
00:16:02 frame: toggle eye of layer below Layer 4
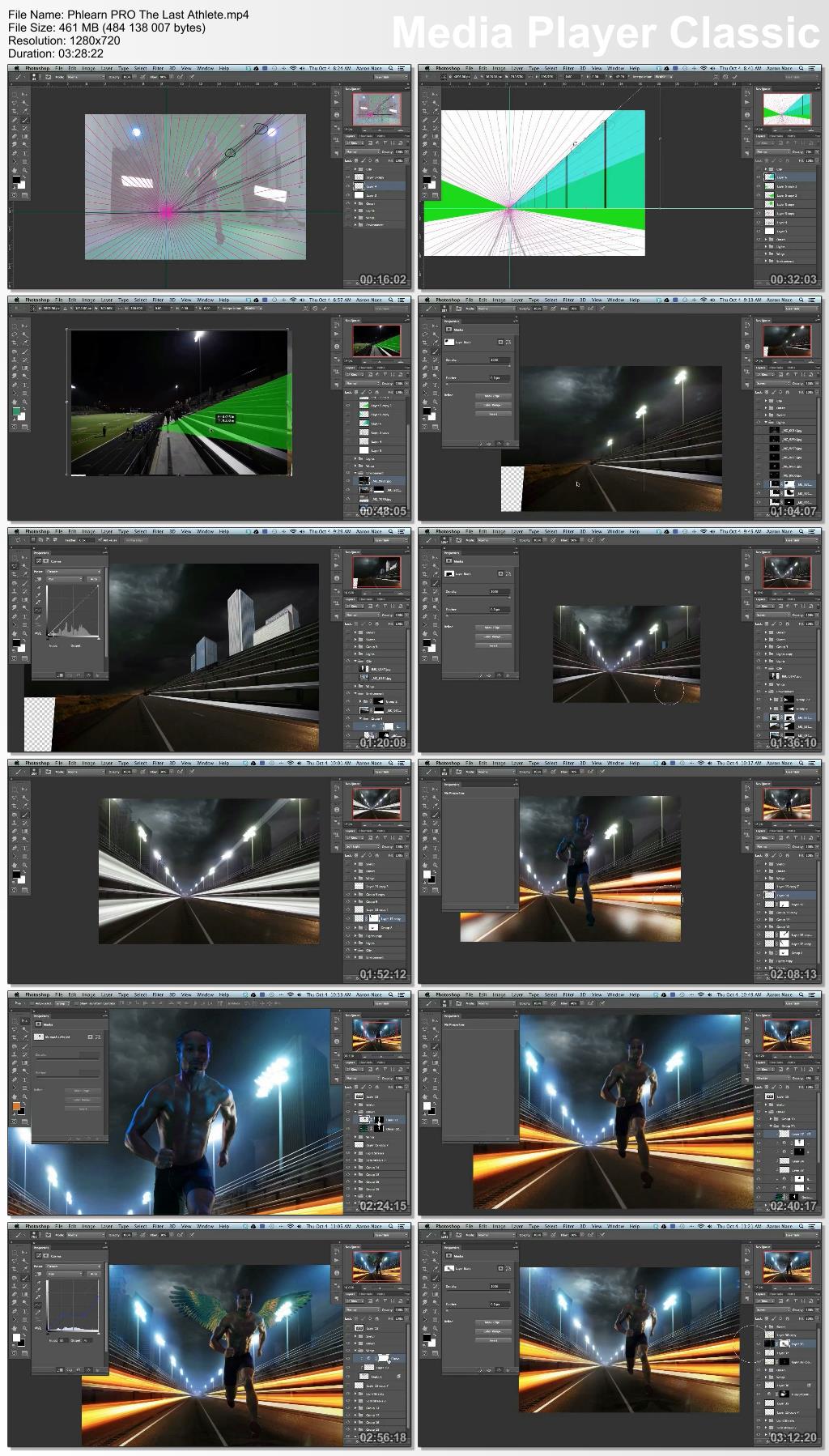click(x=348, y=195)
